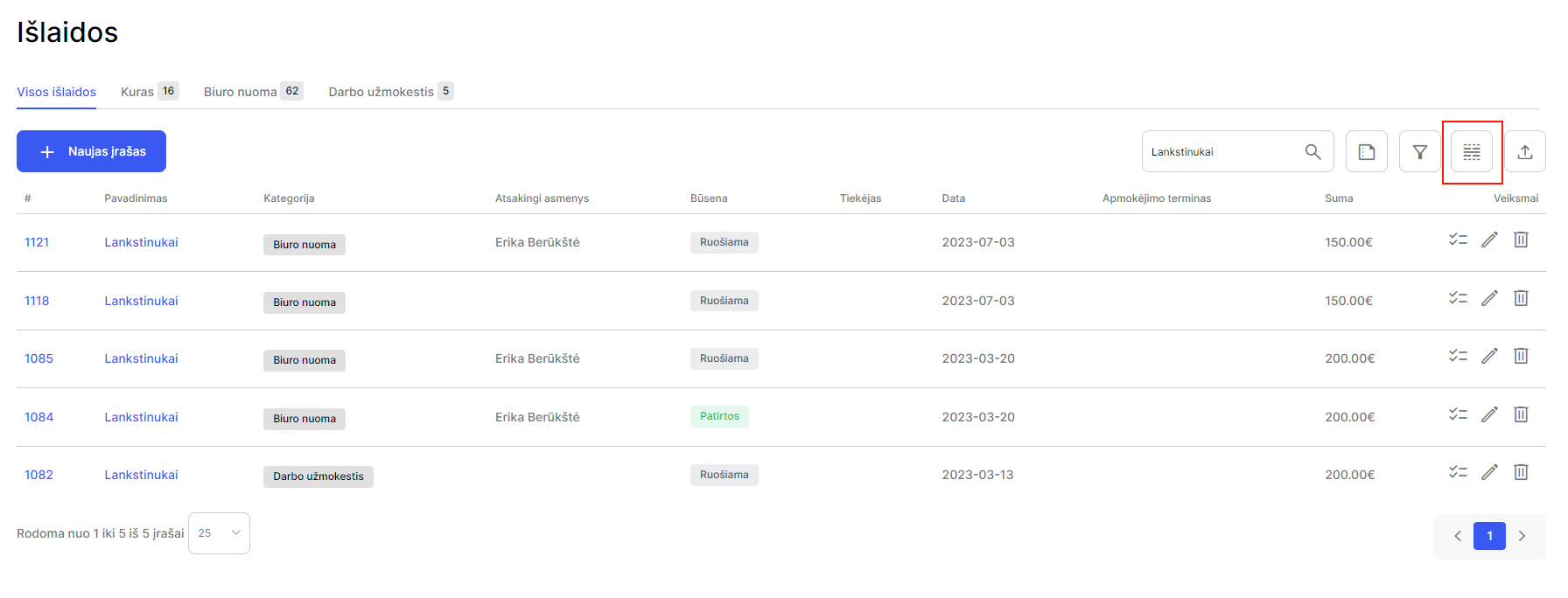
Task: Click Ruošiama status badge in row 1082
Action: tap(724, 475)
